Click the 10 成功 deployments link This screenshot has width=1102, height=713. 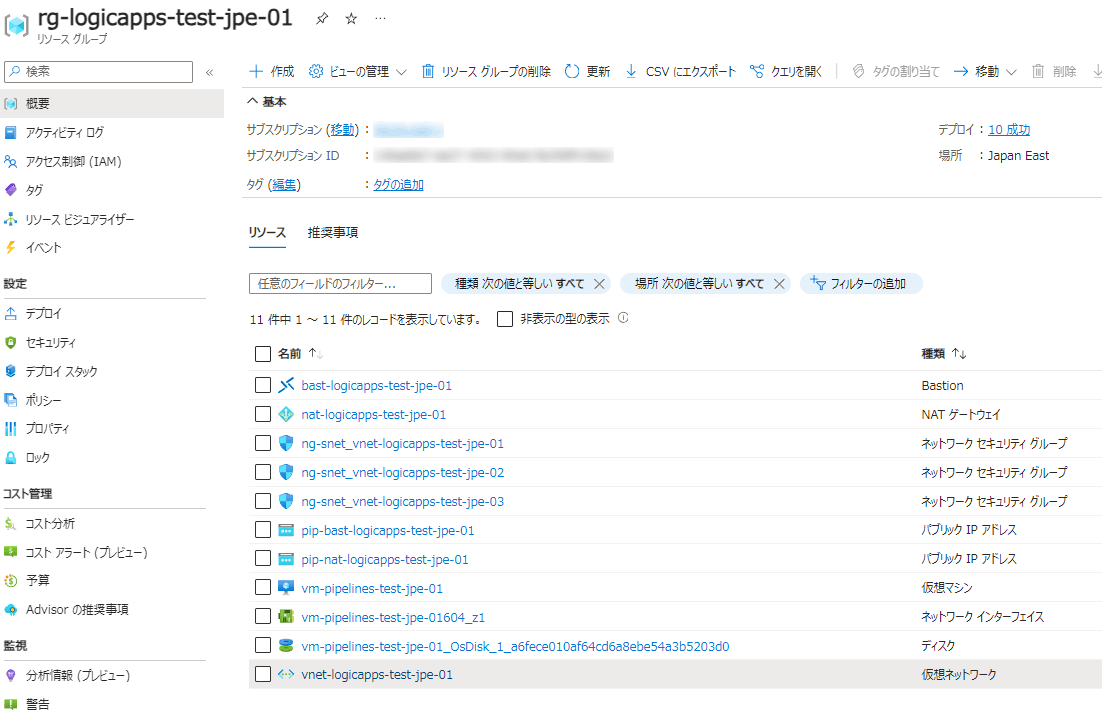pyautogui.click(x=1009, y=129)
